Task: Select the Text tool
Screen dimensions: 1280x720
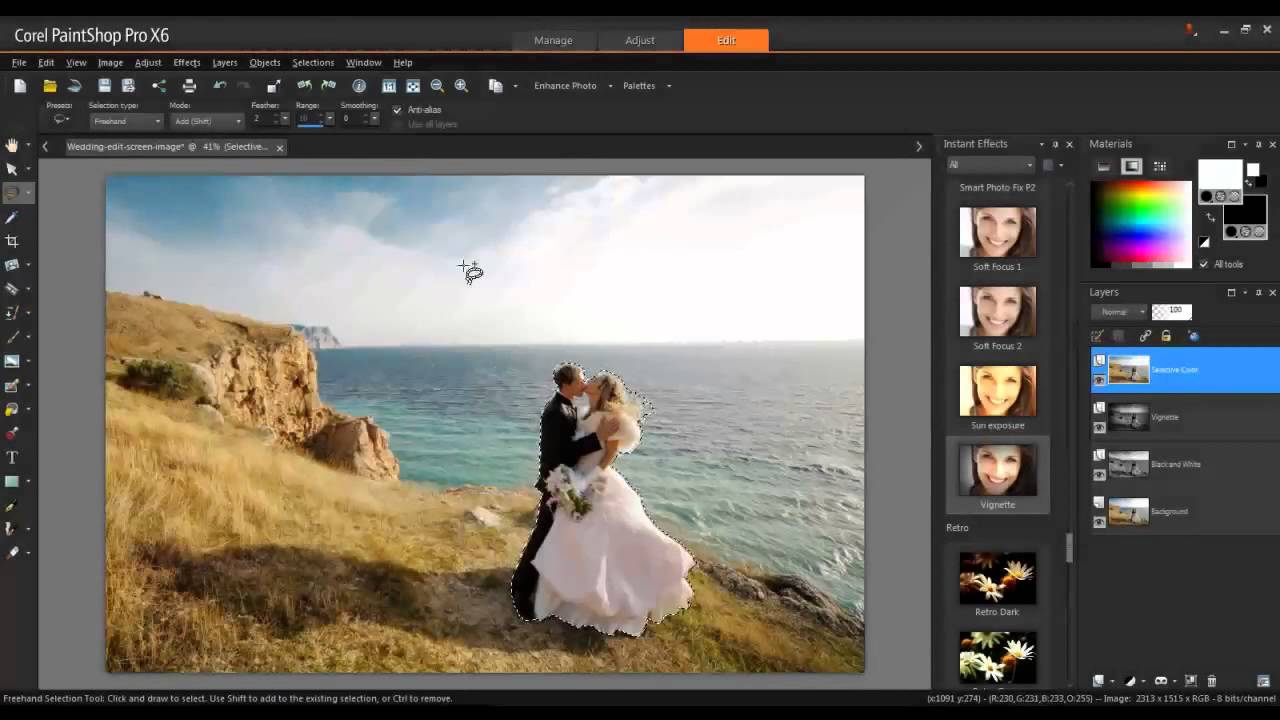Action: pyautogui.click(x=12, y=457)
